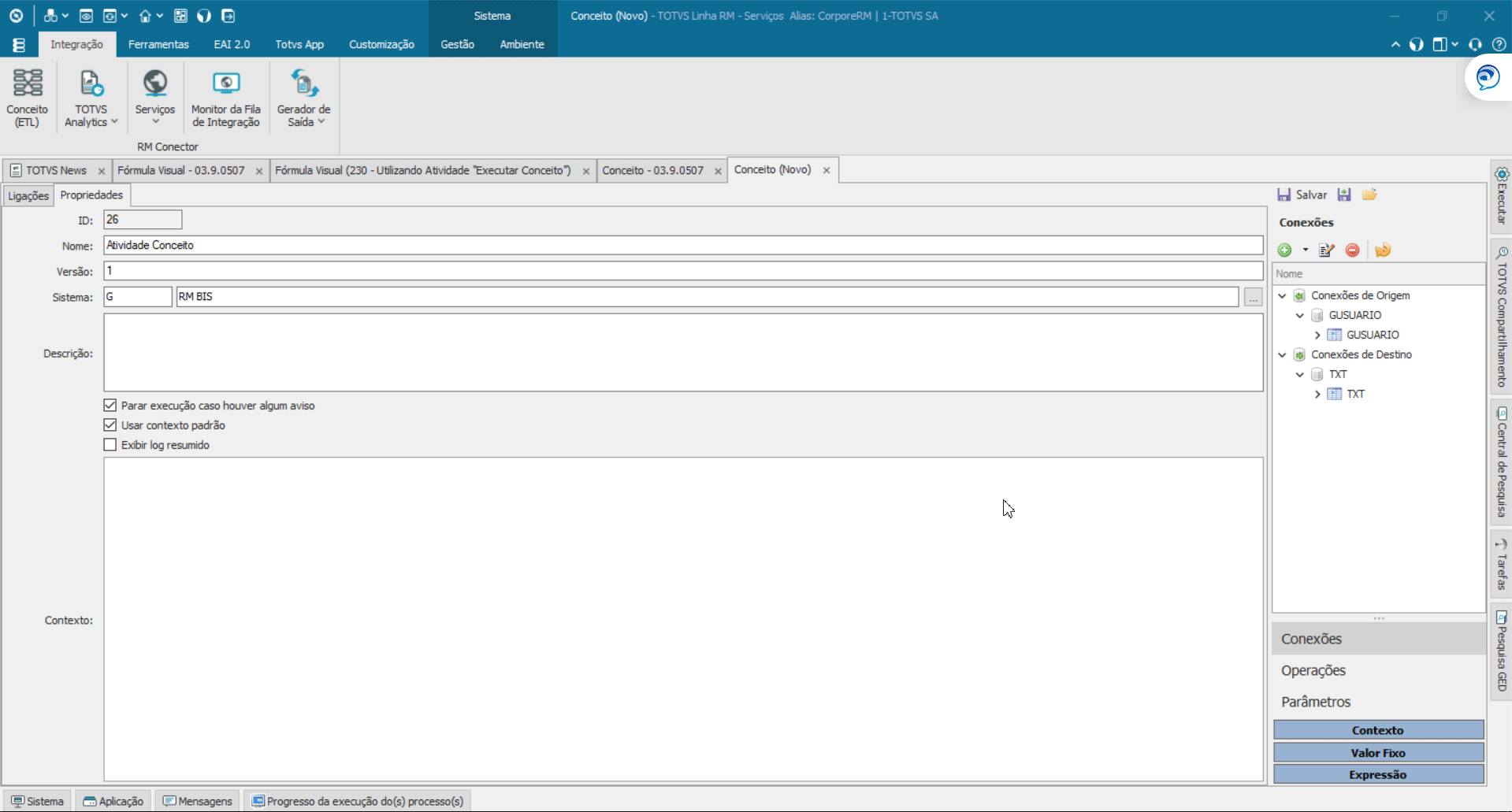Collapse the ribbon with the up chevron
1512x812 pixels.
click(x=1395, y=45)
